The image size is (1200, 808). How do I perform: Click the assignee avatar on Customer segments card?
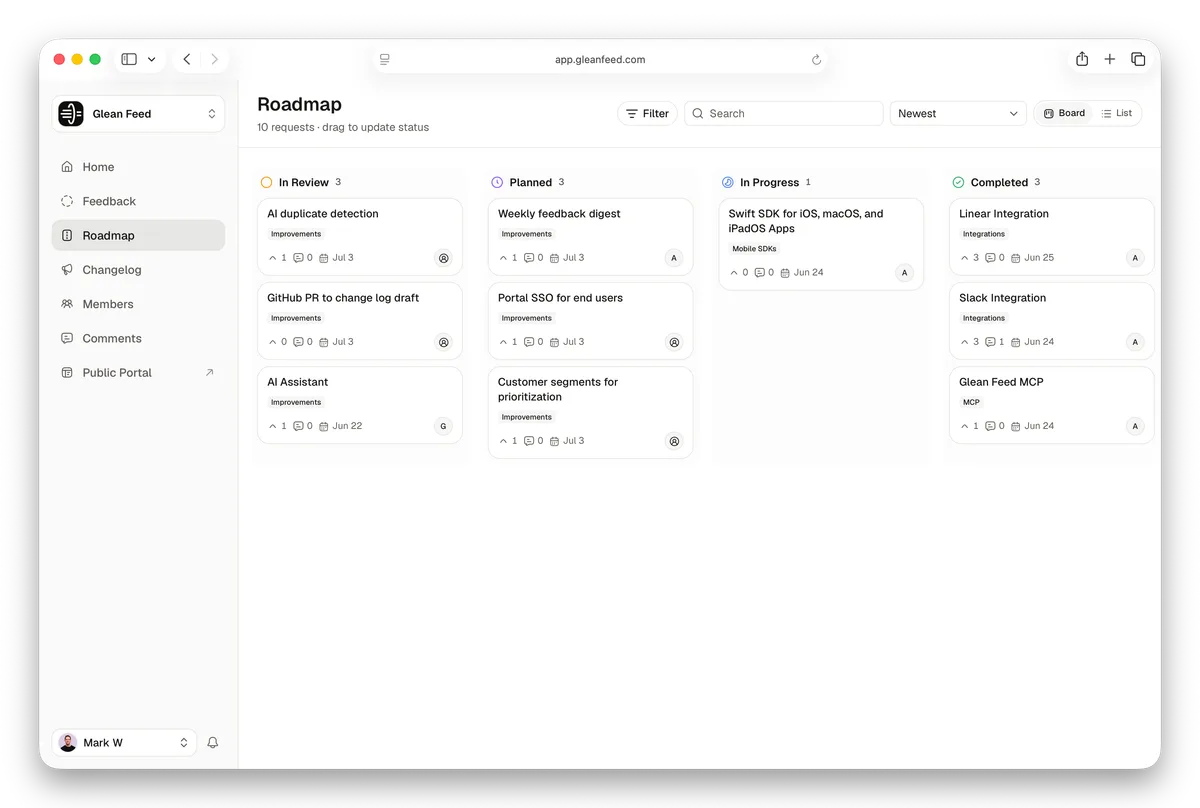(674, 441)
